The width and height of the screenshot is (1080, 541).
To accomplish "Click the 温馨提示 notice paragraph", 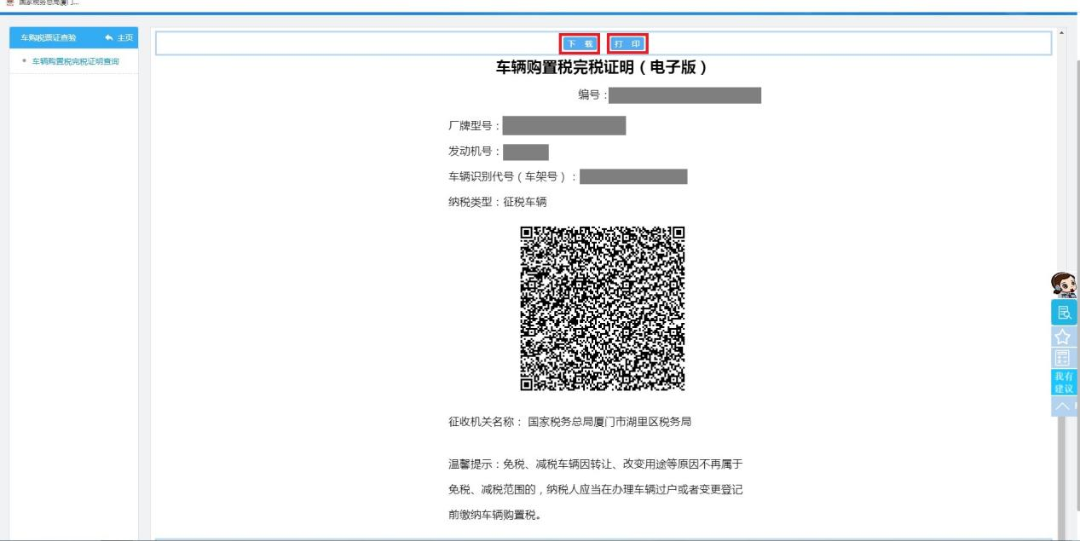I will pyautogui.click(x=595, y=489).
